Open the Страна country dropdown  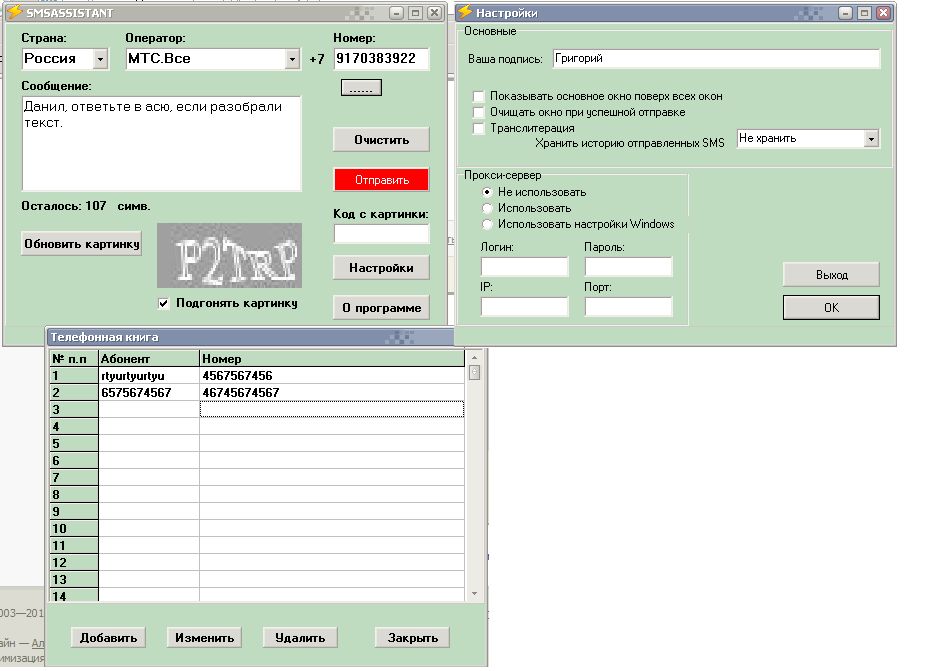pos(100,59)
